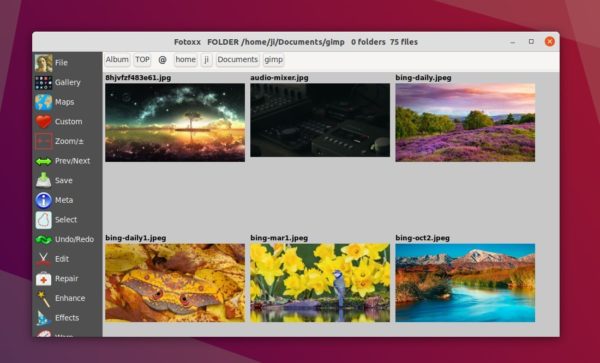Select the Zoom/± icon
600x363 pixels.
(x=43, y=141)
